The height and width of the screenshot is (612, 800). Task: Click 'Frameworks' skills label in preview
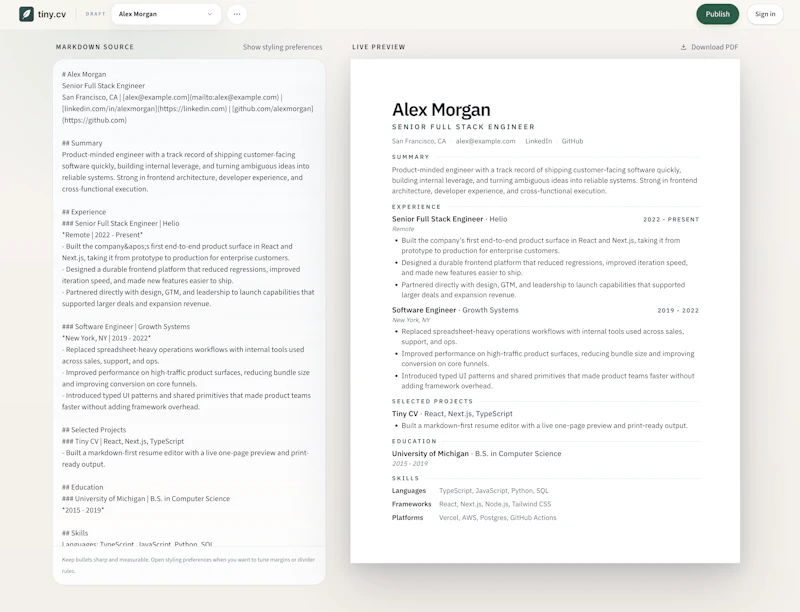(x=412, y=504)
